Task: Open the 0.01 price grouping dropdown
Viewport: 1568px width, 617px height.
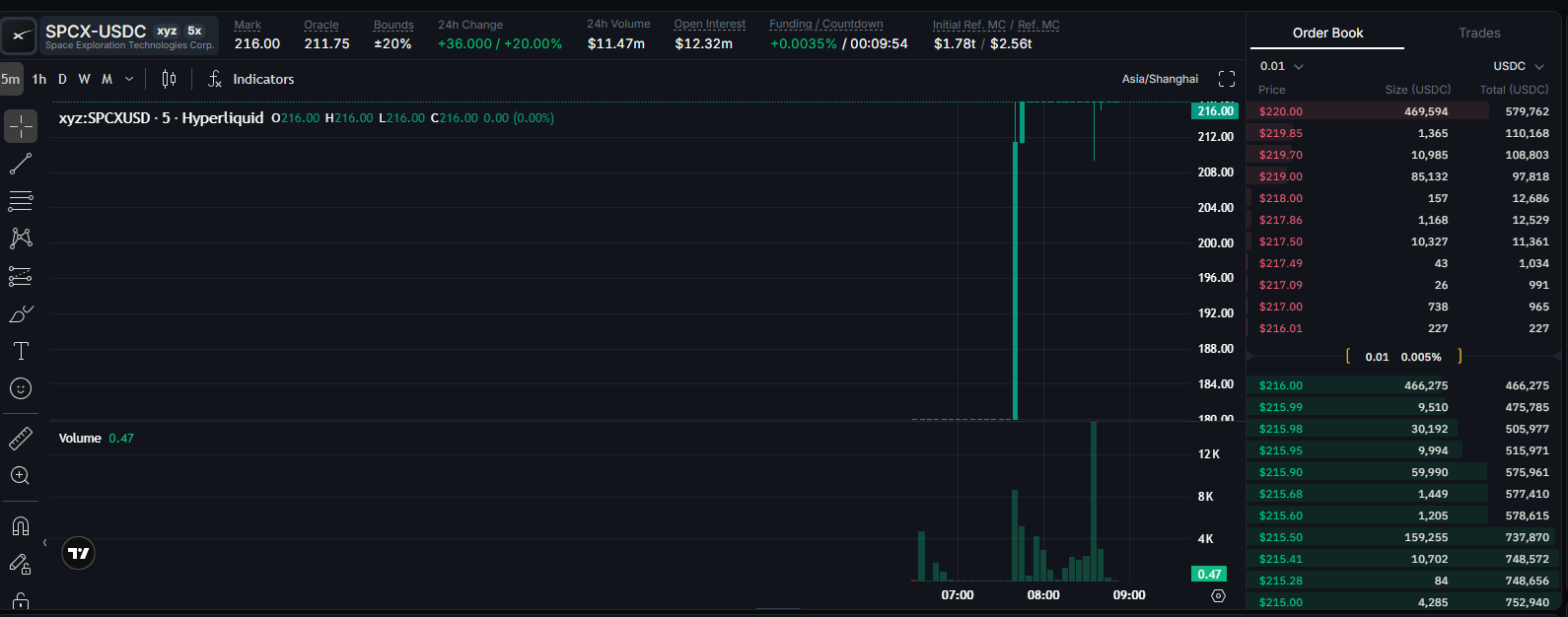Action: click(1281, 66)
